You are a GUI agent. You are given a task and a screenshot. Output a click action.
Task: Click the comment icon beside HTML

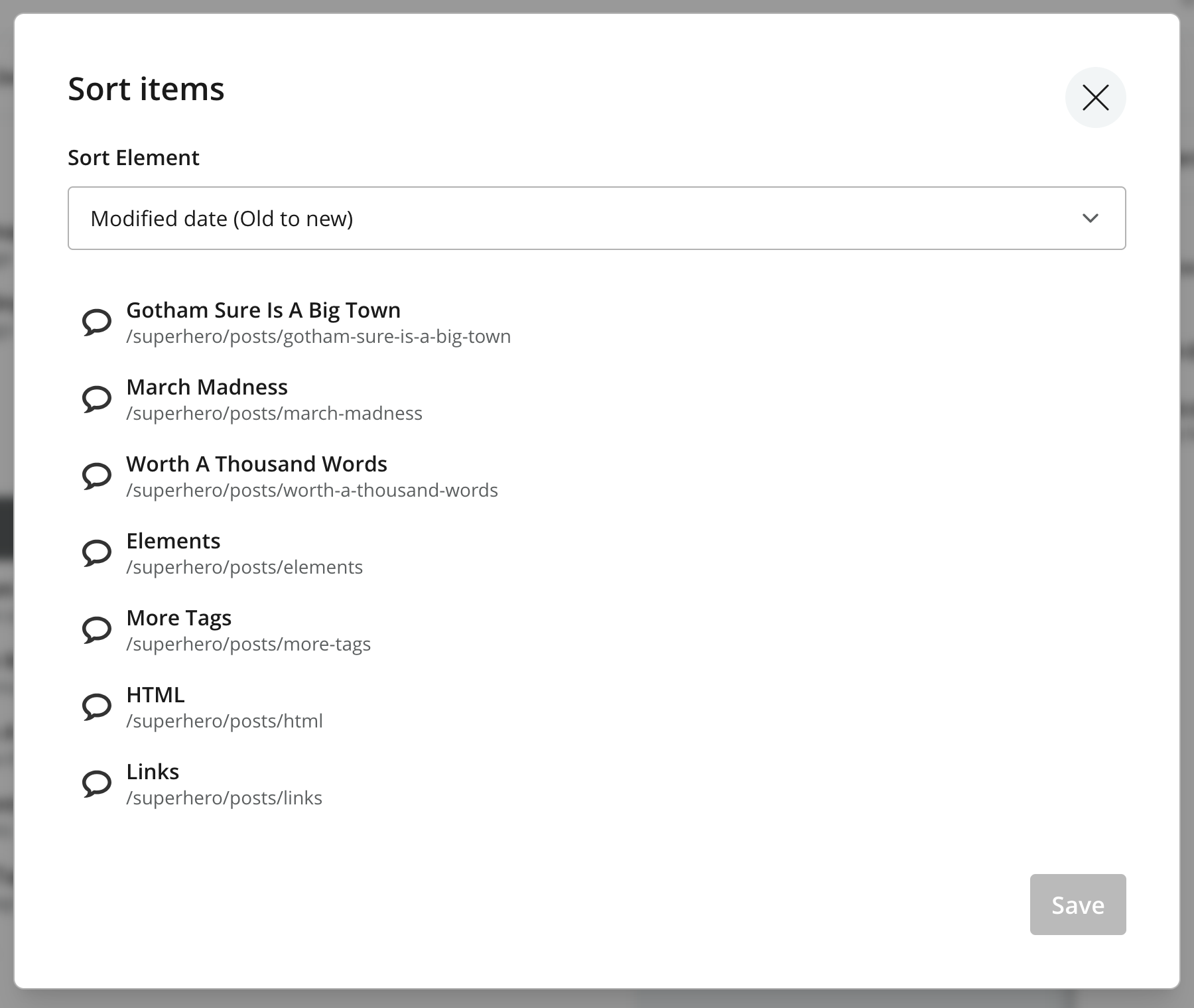pyautogui.click(x=97, y=707)
